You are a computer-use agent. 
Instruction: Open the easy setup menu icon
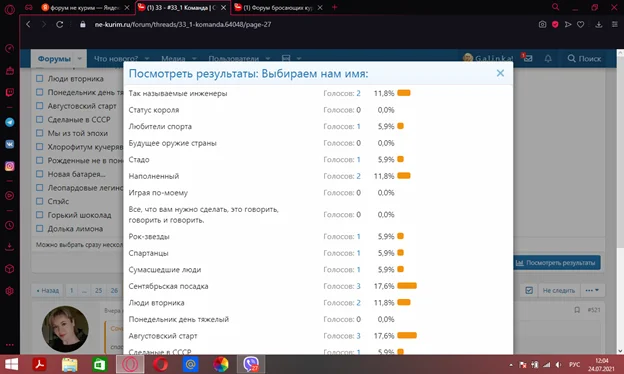(x=614, y=24)
